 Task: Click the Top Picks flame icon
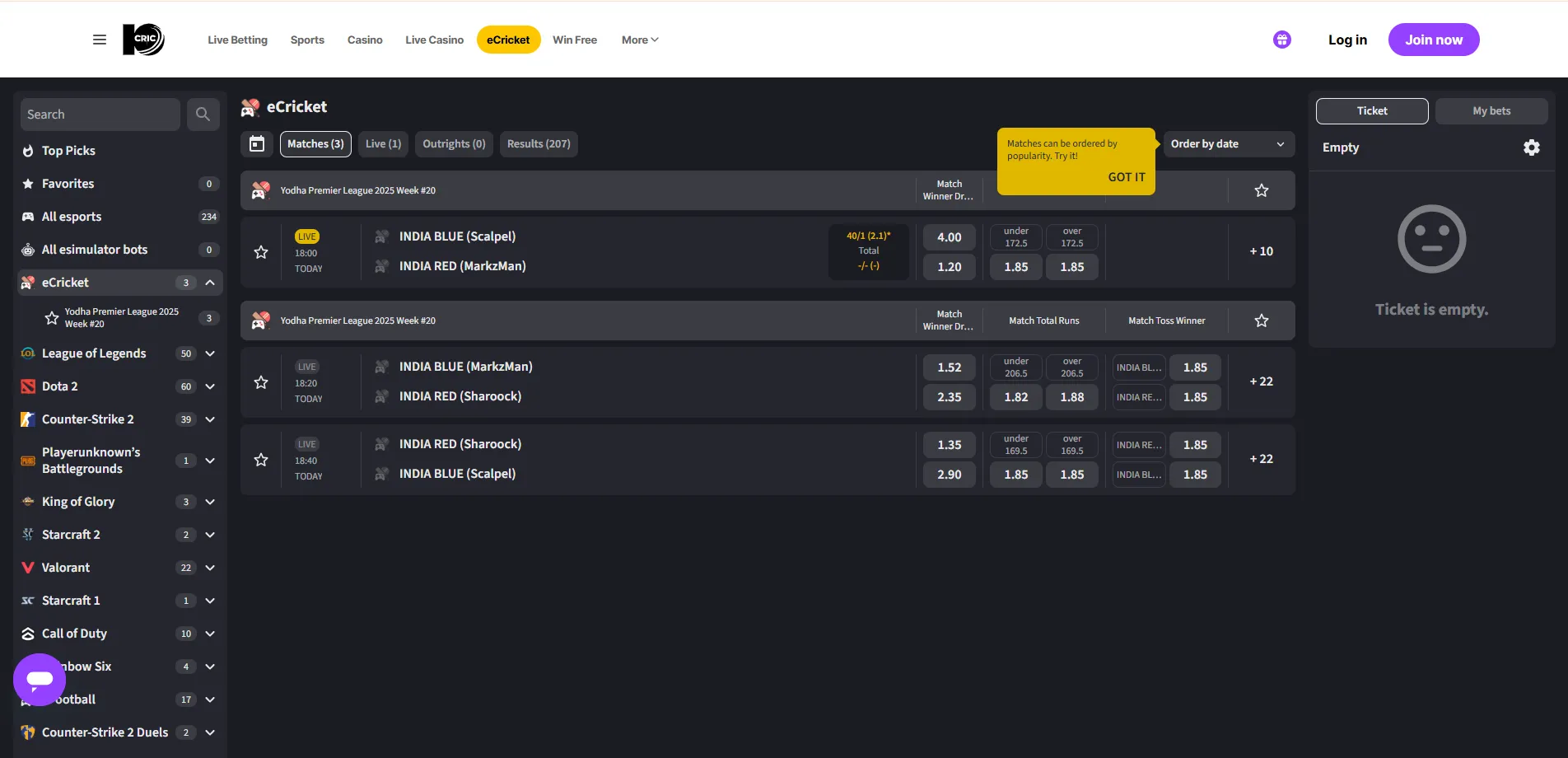click(28, 151)
